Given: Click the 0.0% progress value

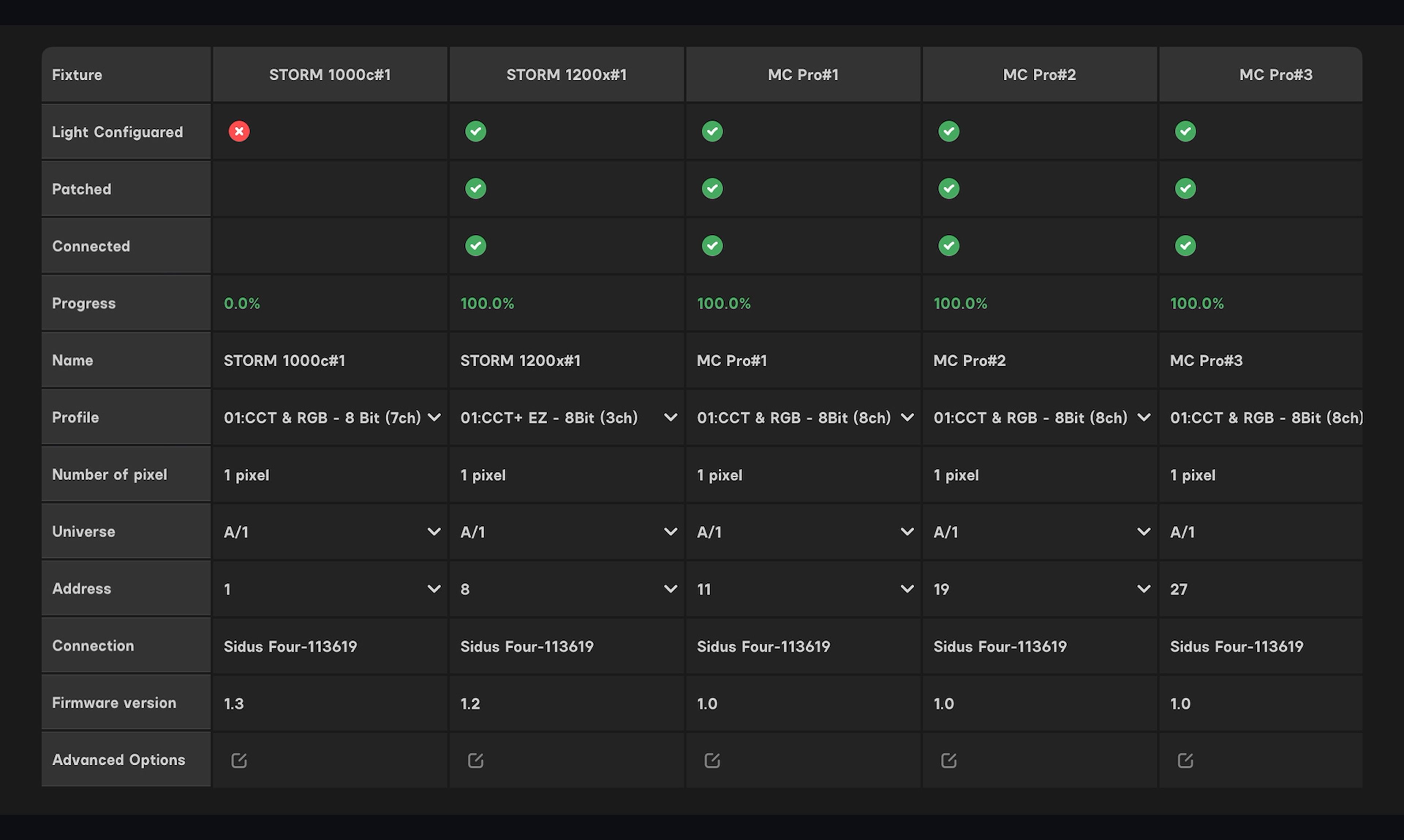Looking at the screenshot, I should (x=242, y=303).
